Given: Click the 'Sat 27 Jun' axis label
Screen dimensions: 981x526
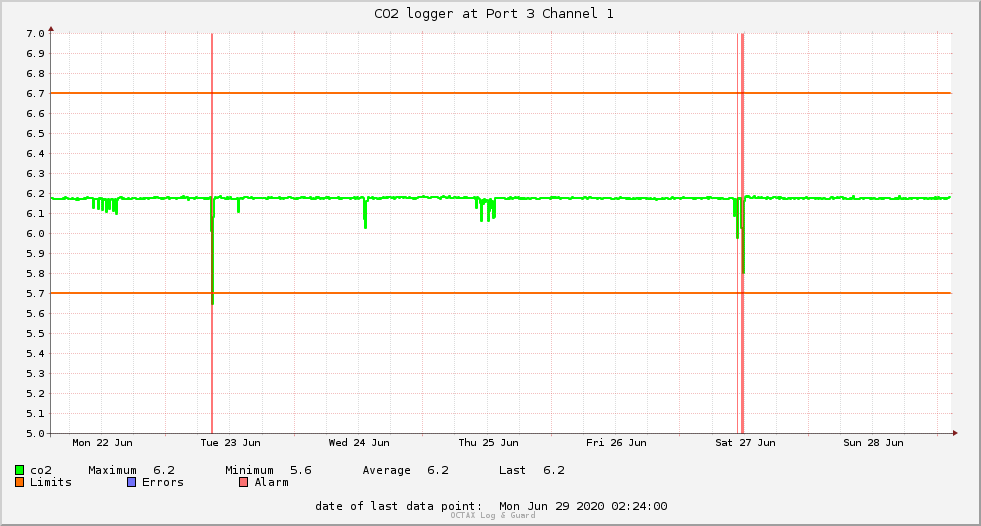Looking at the screenshot, I should tap(745, 442).
